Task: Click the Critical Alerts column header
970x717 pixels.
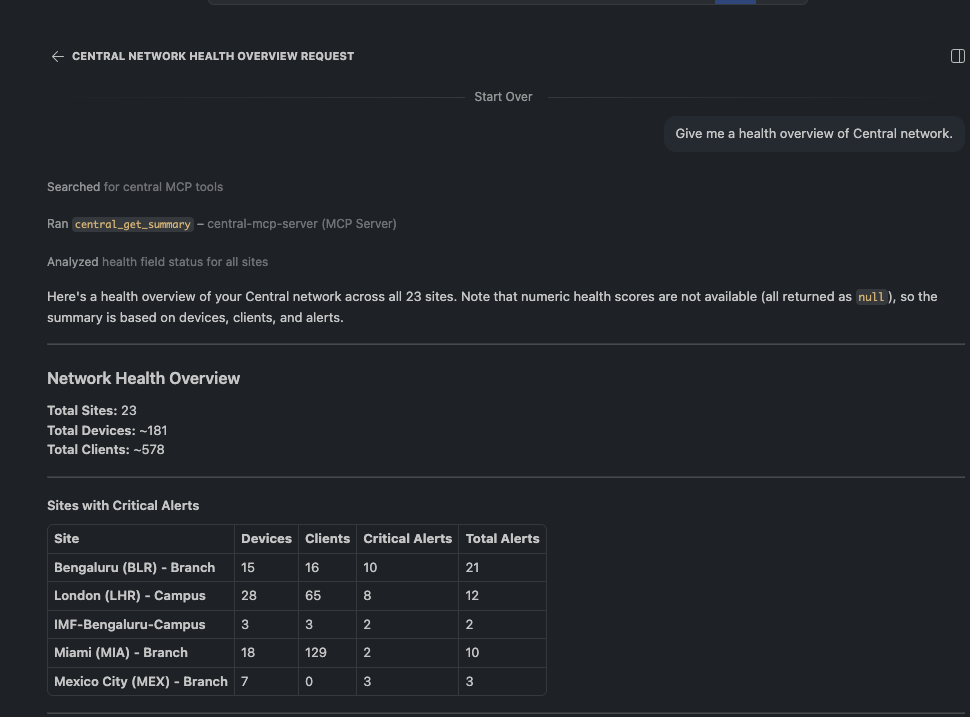Action: [x=407, y=538]
